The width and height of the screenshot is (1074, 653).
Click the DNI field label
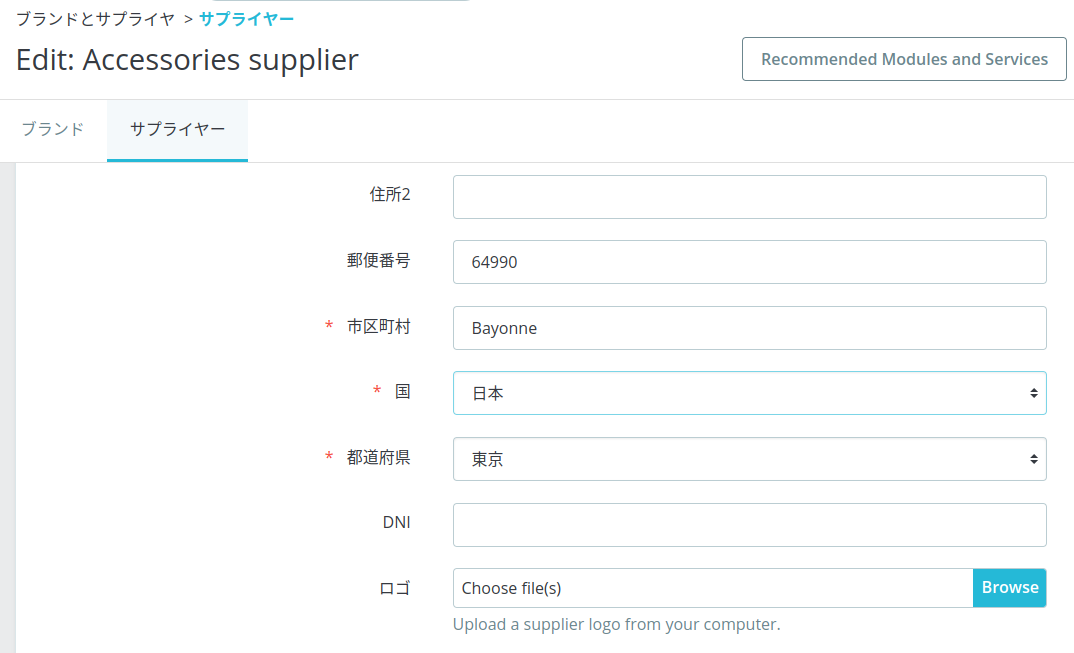tap(397, 523)
